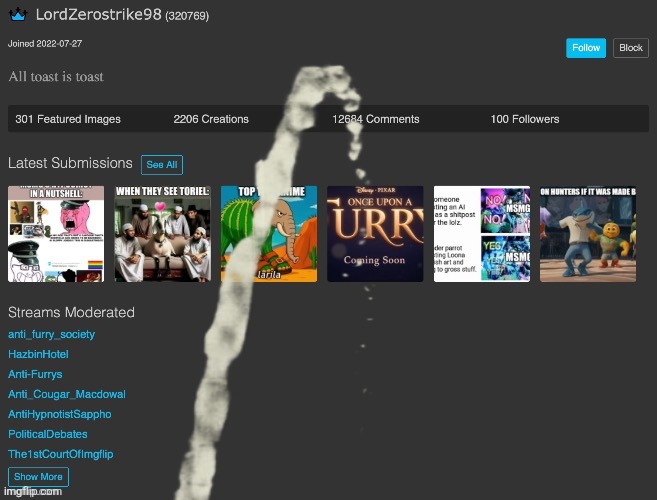Expand streams list with Show More
The height and width of the screenshot is (500, 657).
coord(38,477)
